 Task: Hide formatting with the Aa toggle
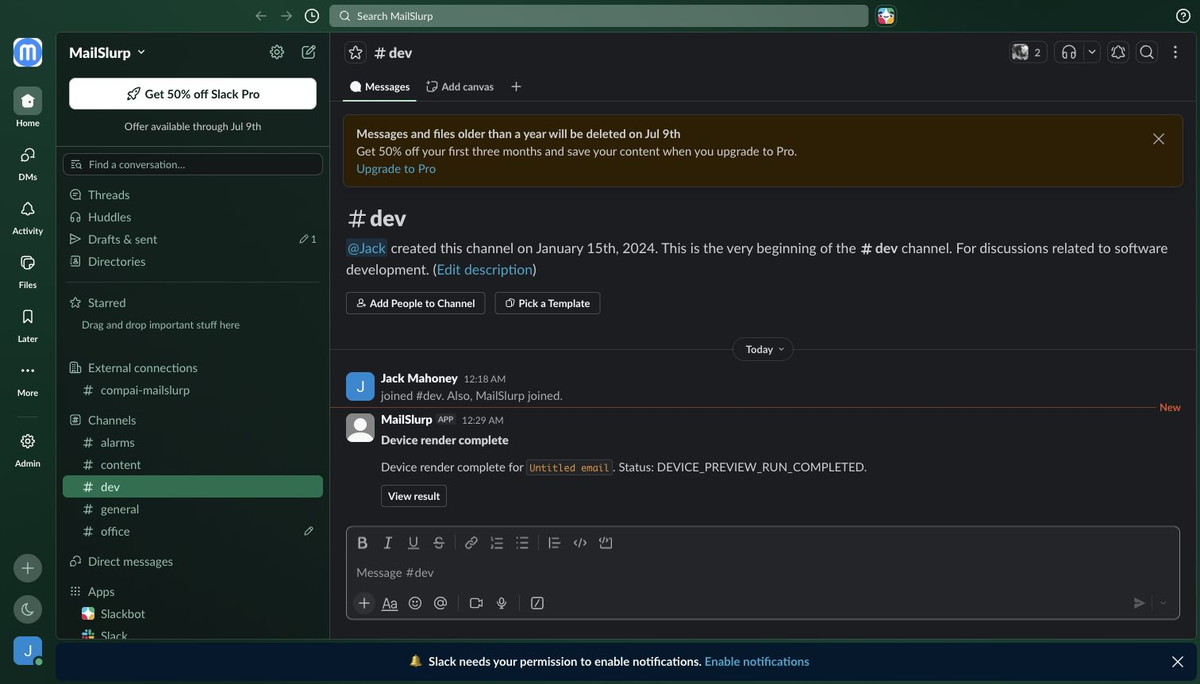[390, 603]
